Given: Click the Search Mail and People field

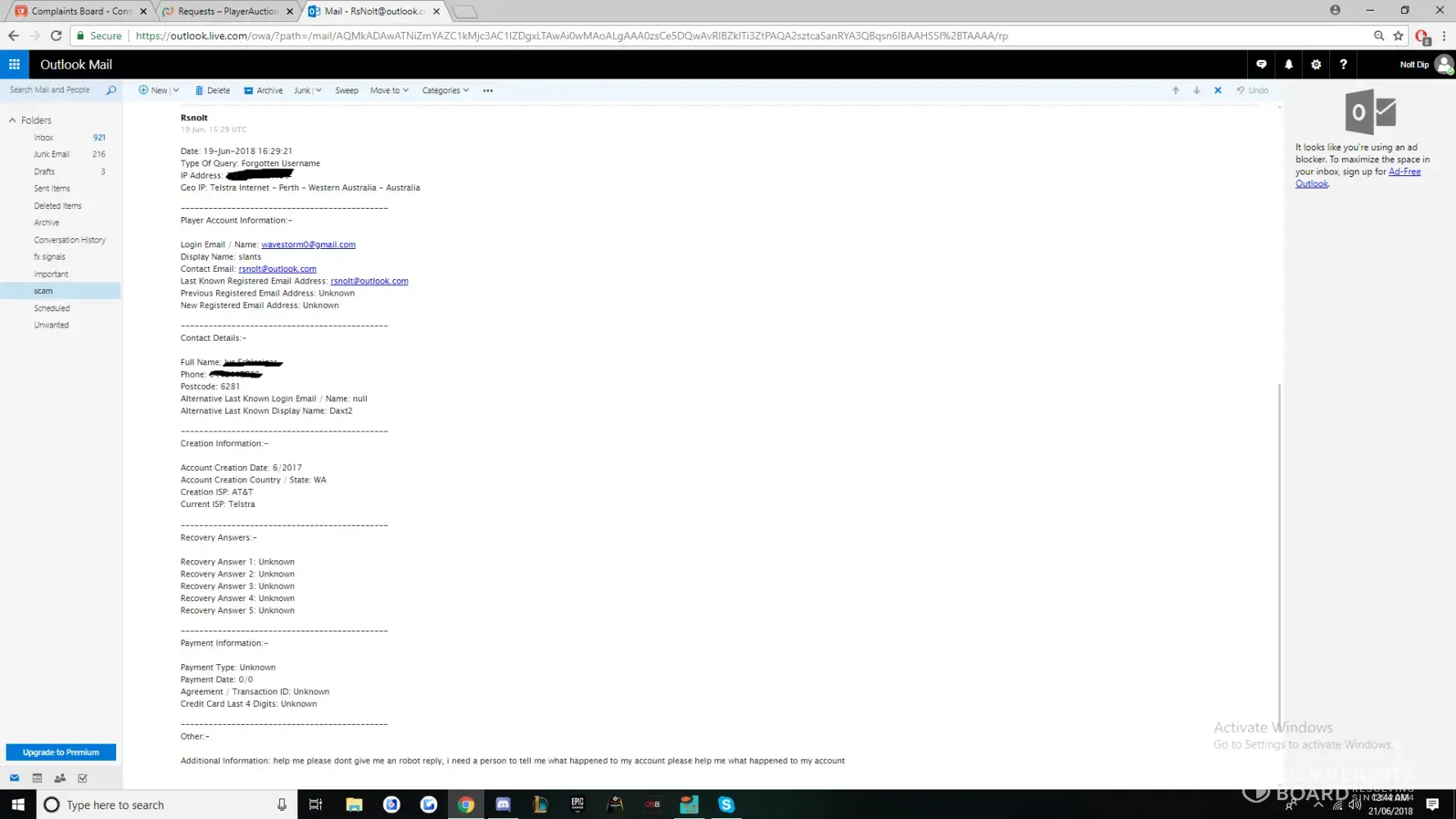Looking at the screenshot, I should [50, 90].
